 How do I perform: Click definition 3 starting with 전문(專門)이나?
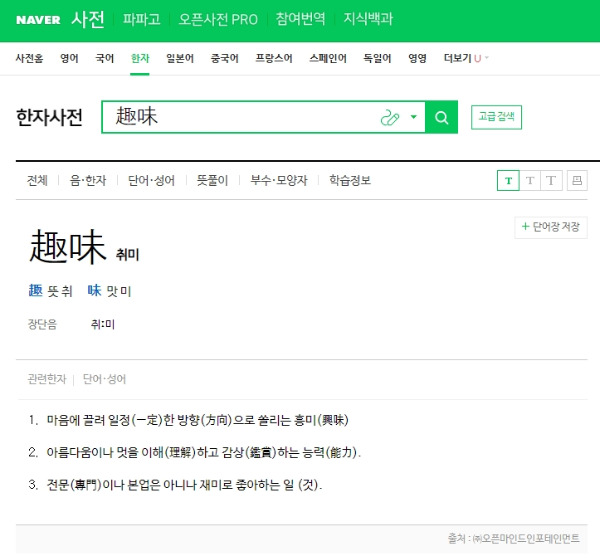click(184, 485)
